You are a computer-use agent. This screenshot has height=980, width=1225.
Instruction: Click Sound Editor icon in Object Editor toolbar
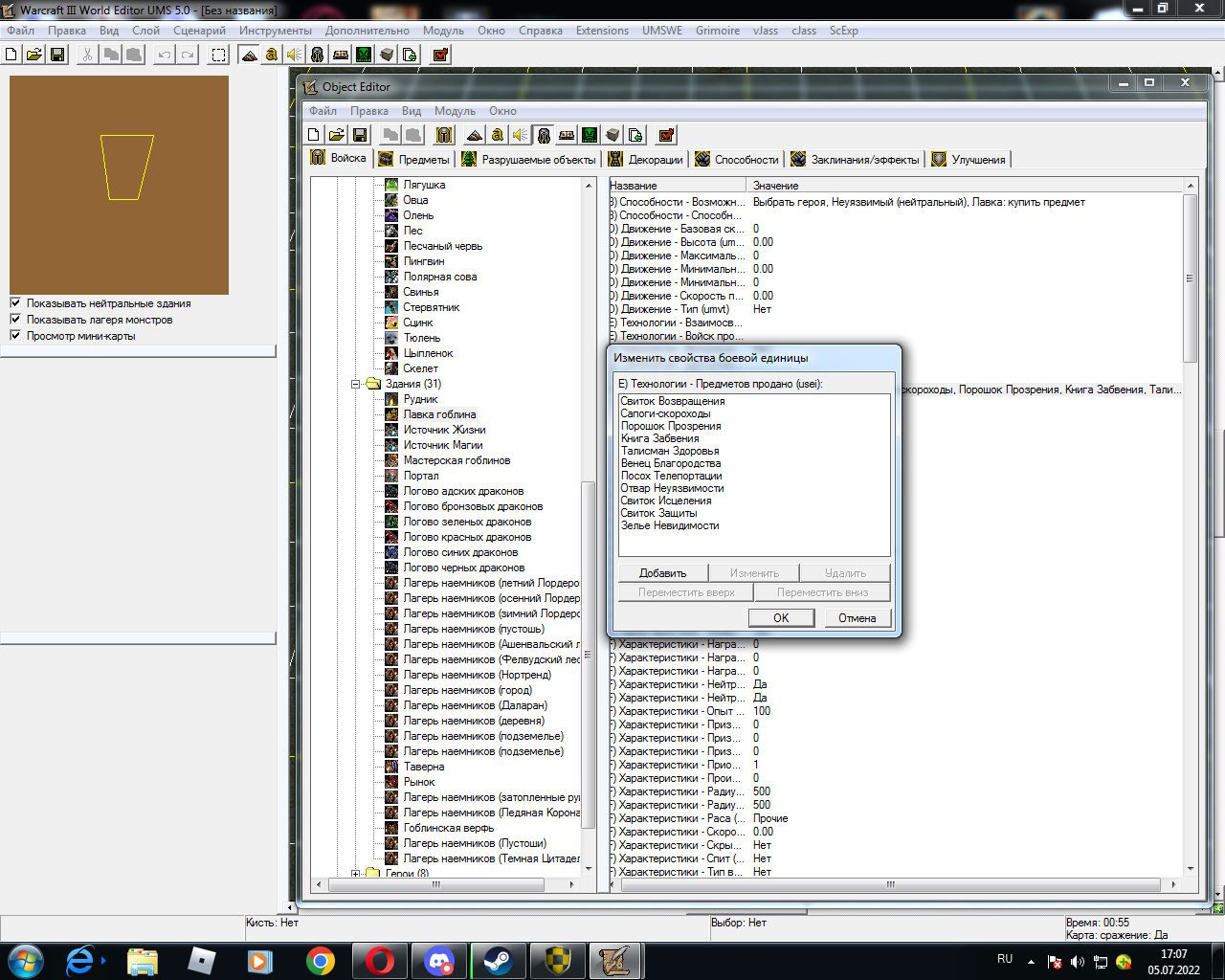pyautogui.click(x=521, y=135)
